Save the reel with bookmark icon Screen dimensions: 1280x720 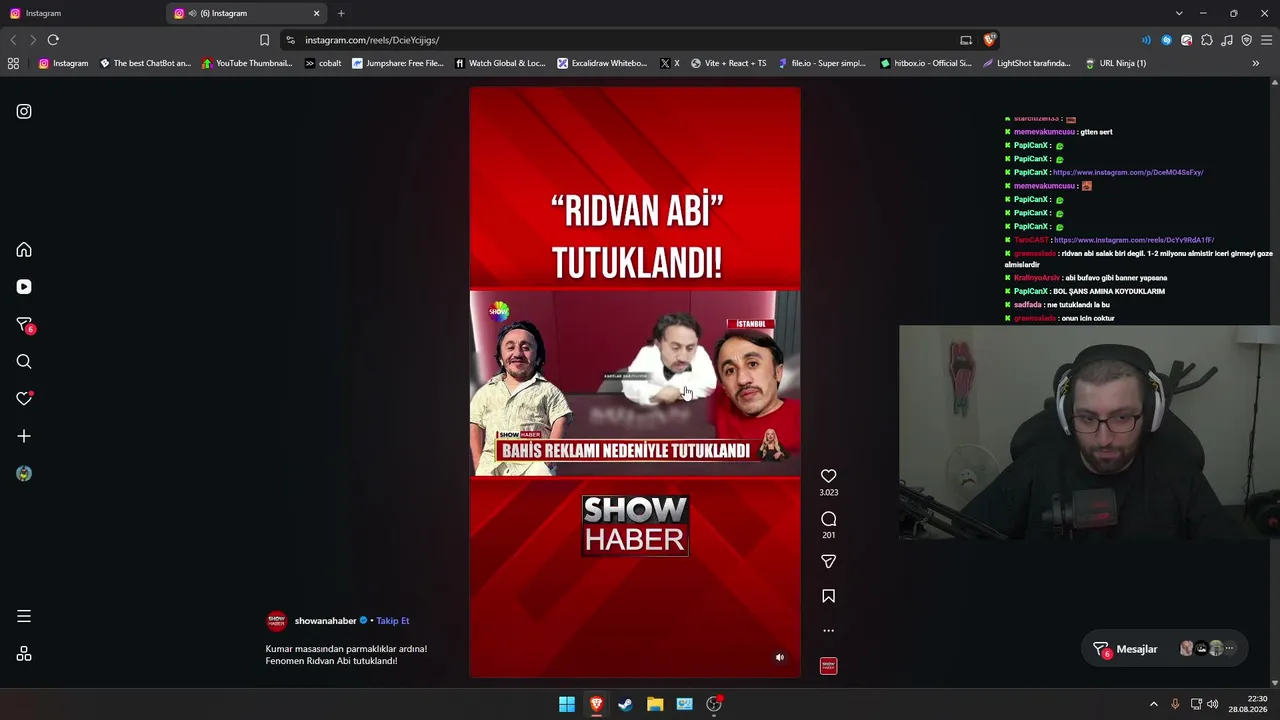[828, 596]
